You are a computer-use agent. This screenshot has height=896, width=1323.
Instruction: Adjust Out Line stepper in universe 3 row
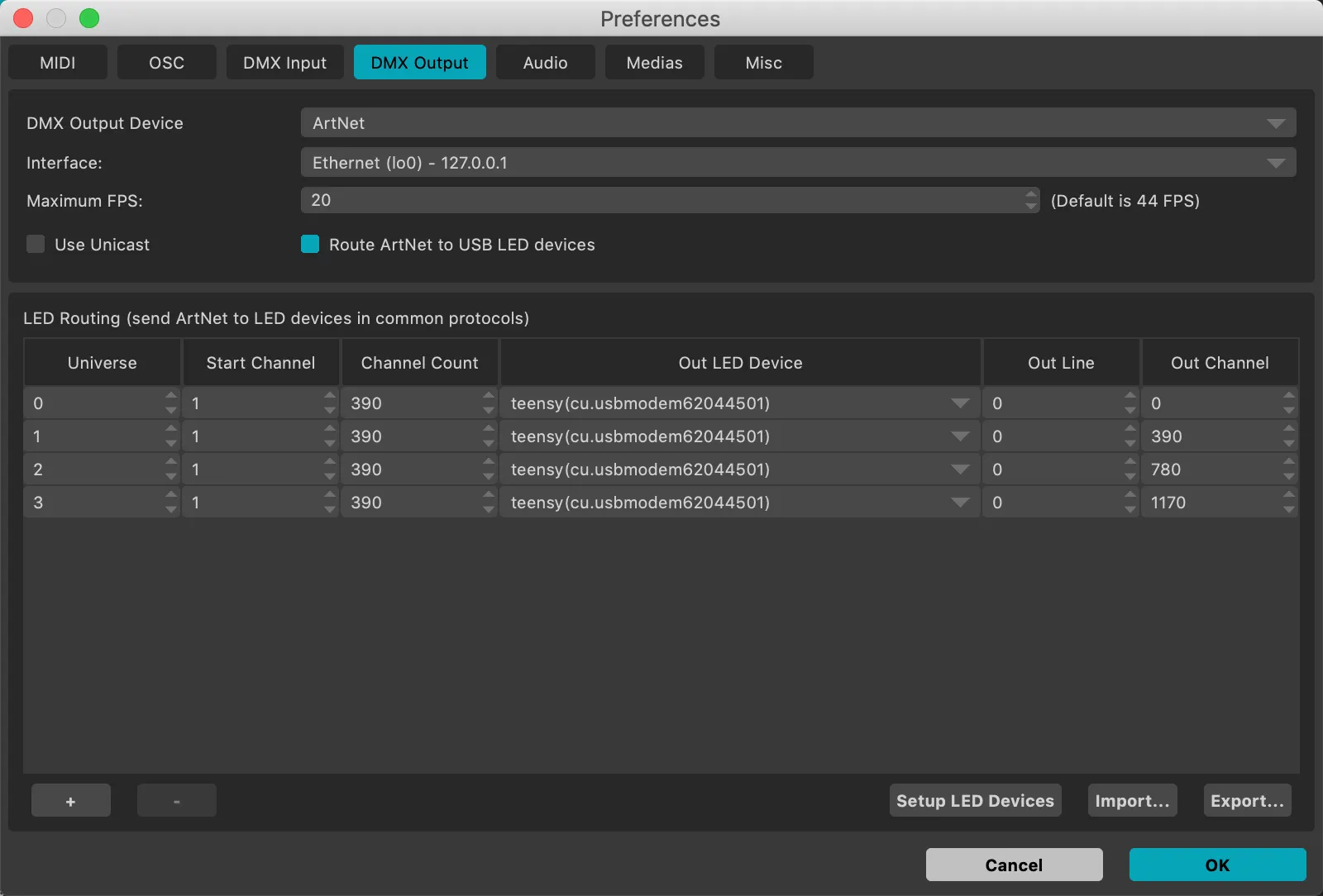tap(1130, 503)
